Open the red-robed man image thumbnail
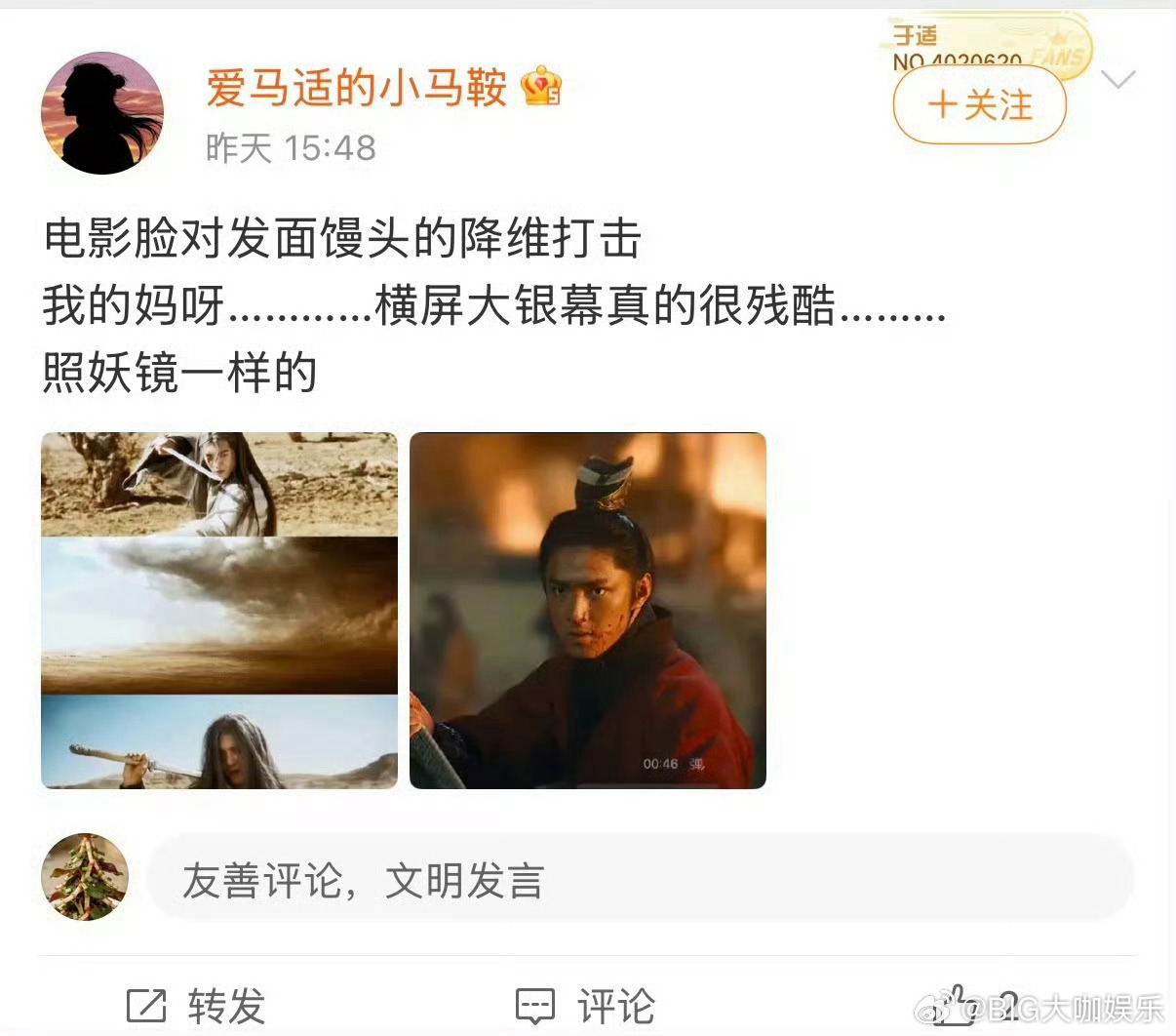Viewport: 1176px width, 1036px height. [588, 611]
